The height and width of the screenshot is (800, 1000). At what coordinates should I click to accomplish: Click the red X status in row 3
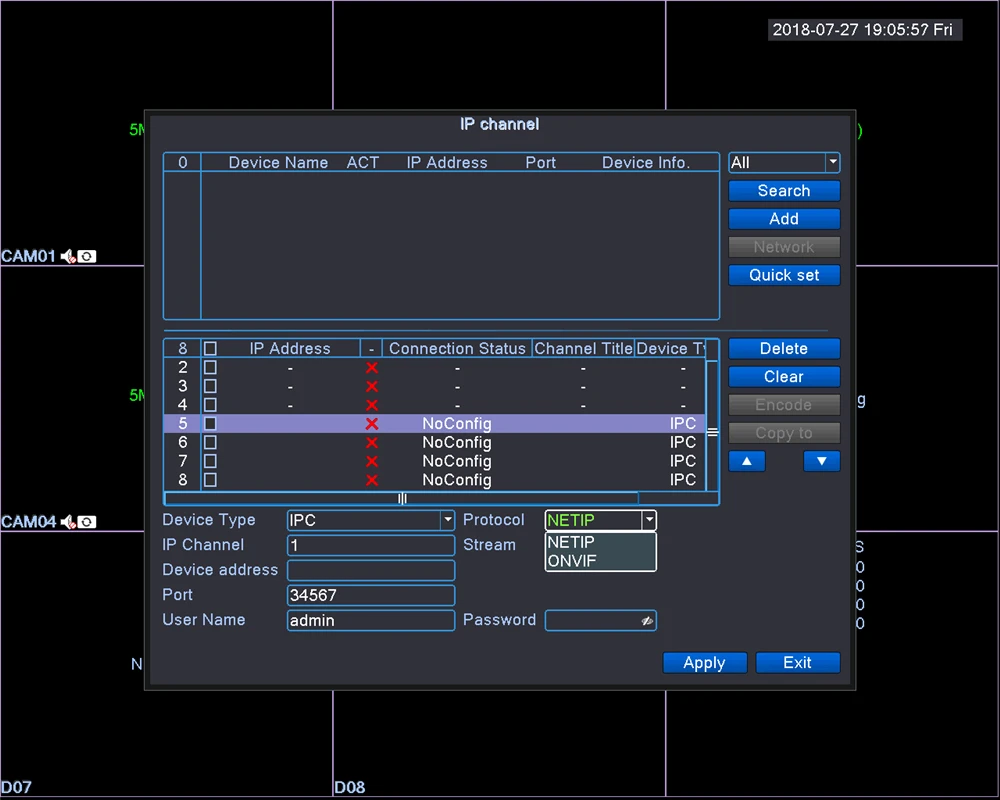point(372,387)
